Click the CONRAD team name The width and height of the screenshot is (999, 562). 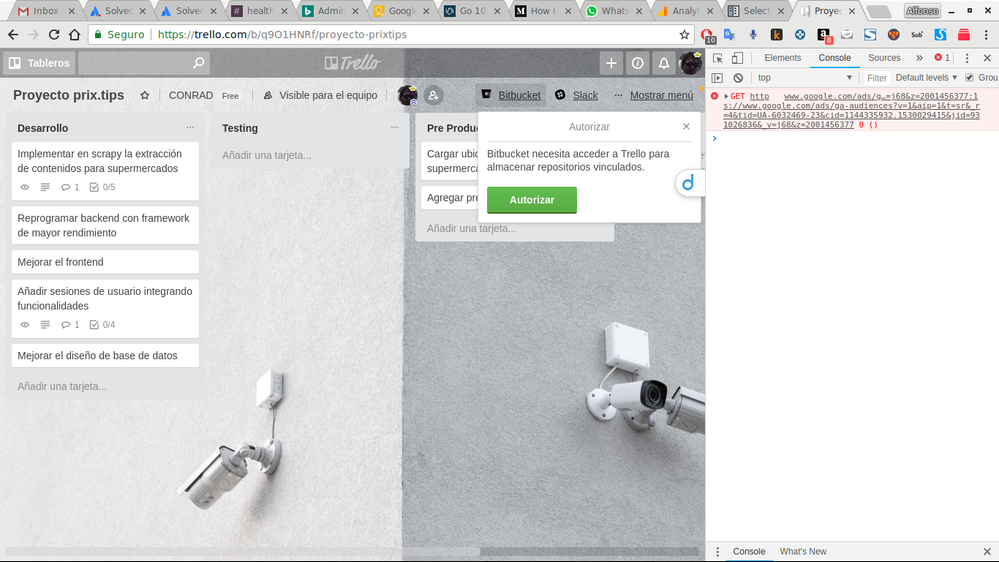(190, 95)
